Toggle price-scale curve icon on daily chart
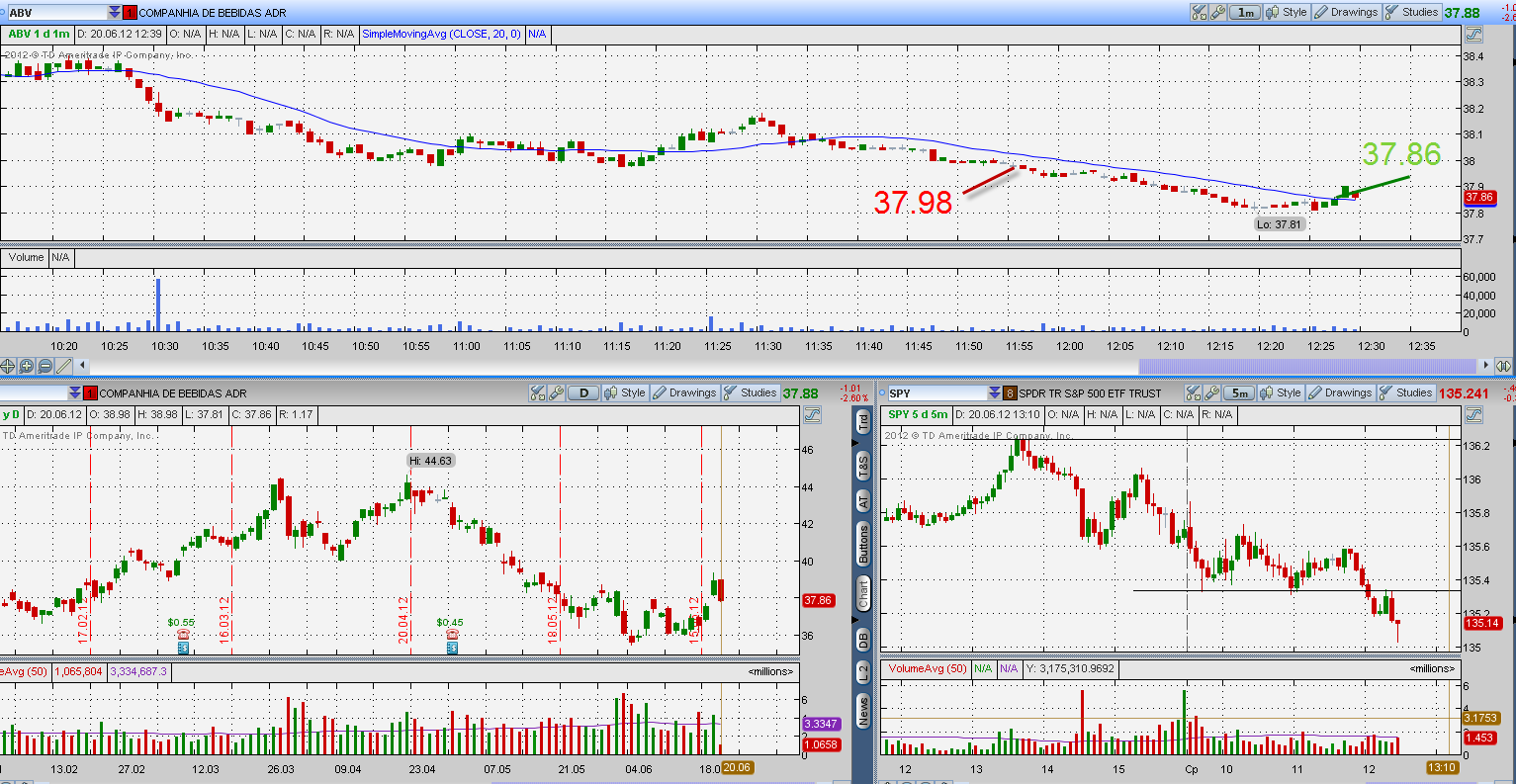 (813, 414)
